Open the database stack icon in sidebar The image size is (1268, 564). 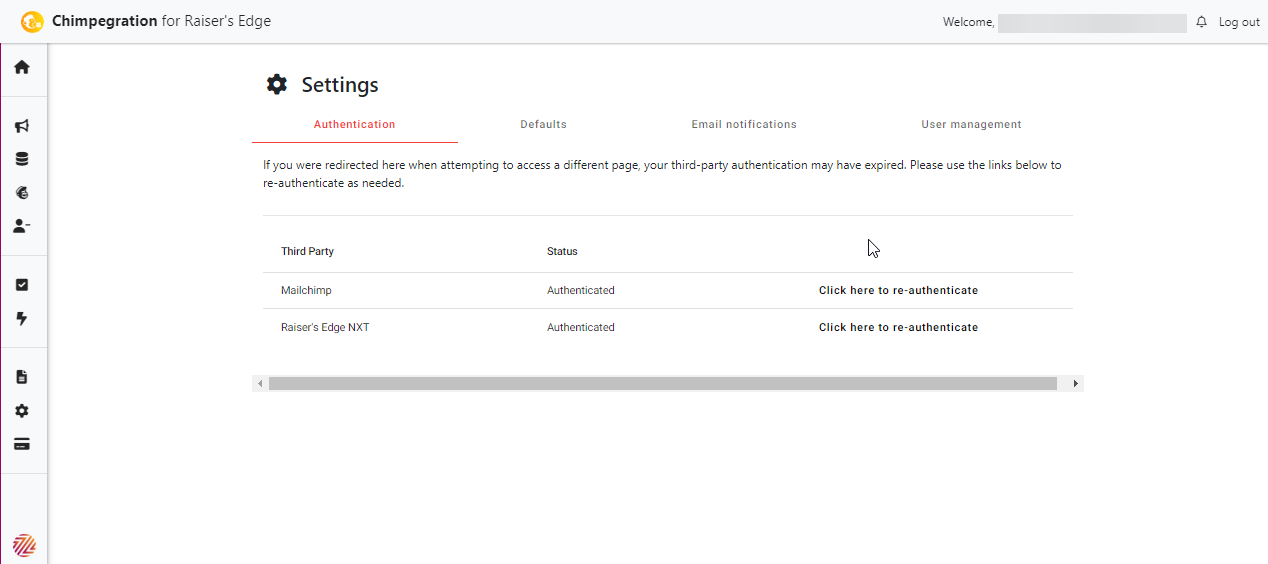point(22,159)
